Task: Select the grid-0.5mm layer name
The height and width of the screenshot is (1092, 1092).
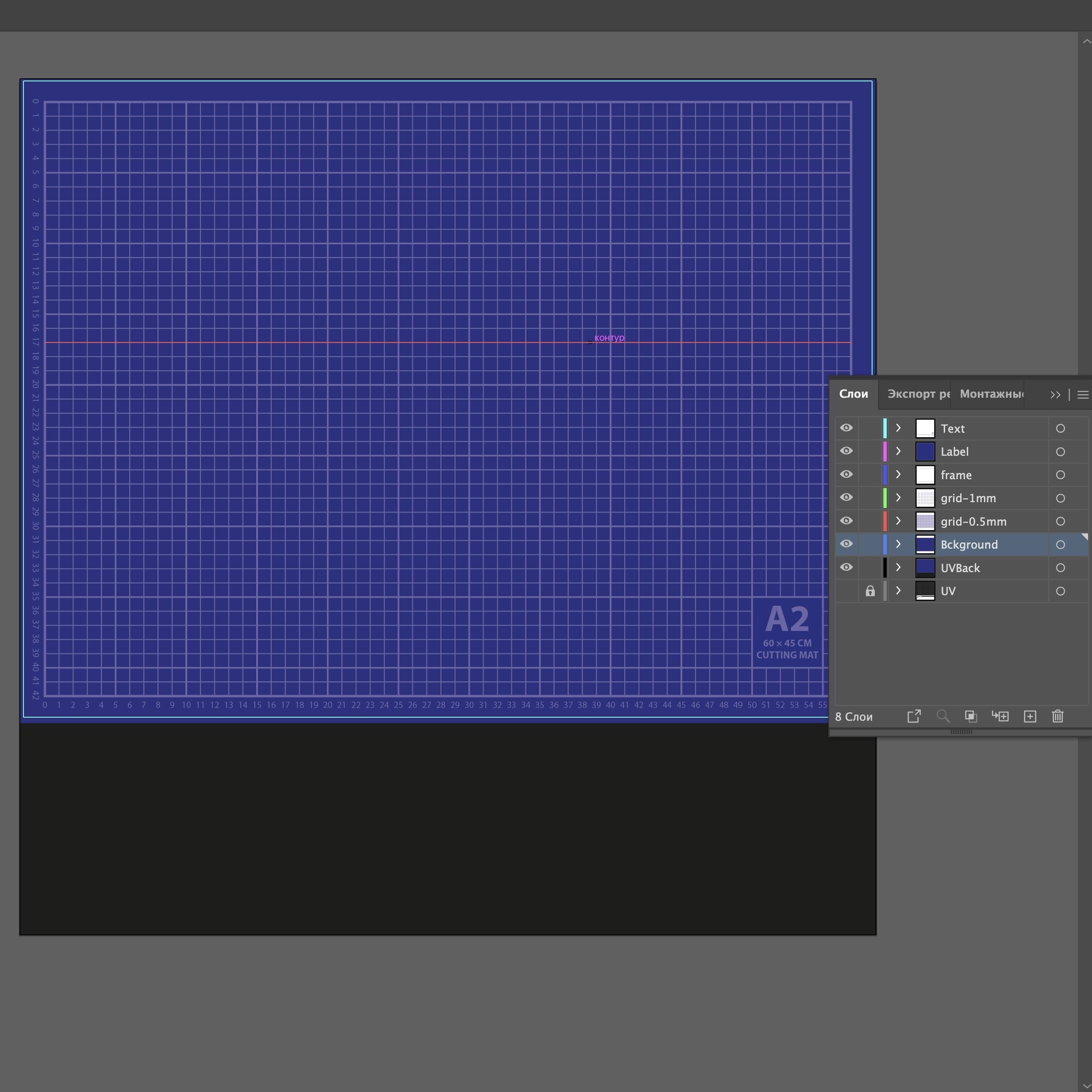Action: point(973,522)
